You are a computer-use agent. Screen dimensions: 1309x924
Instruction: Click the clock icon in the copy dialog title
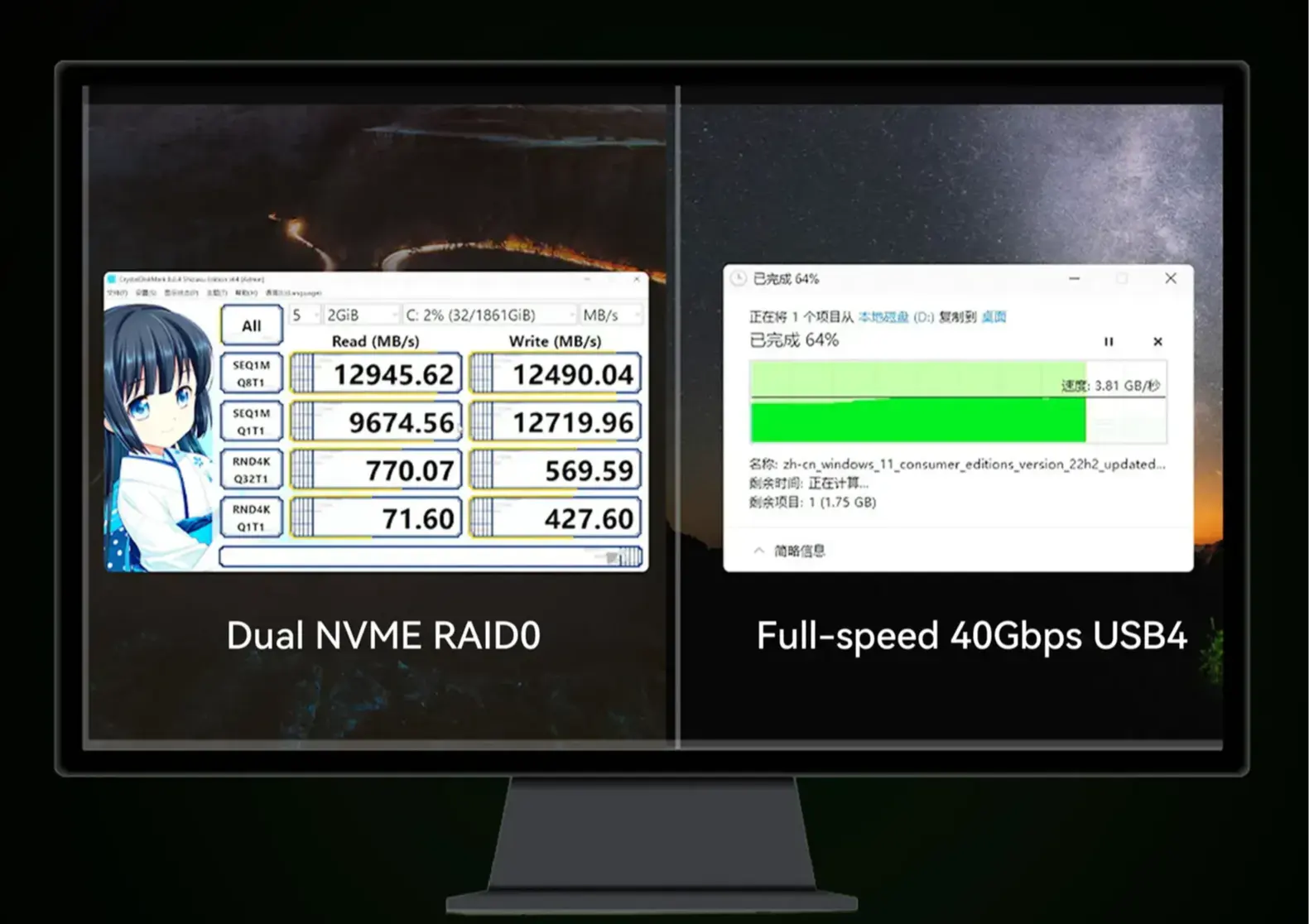(739, 279)
